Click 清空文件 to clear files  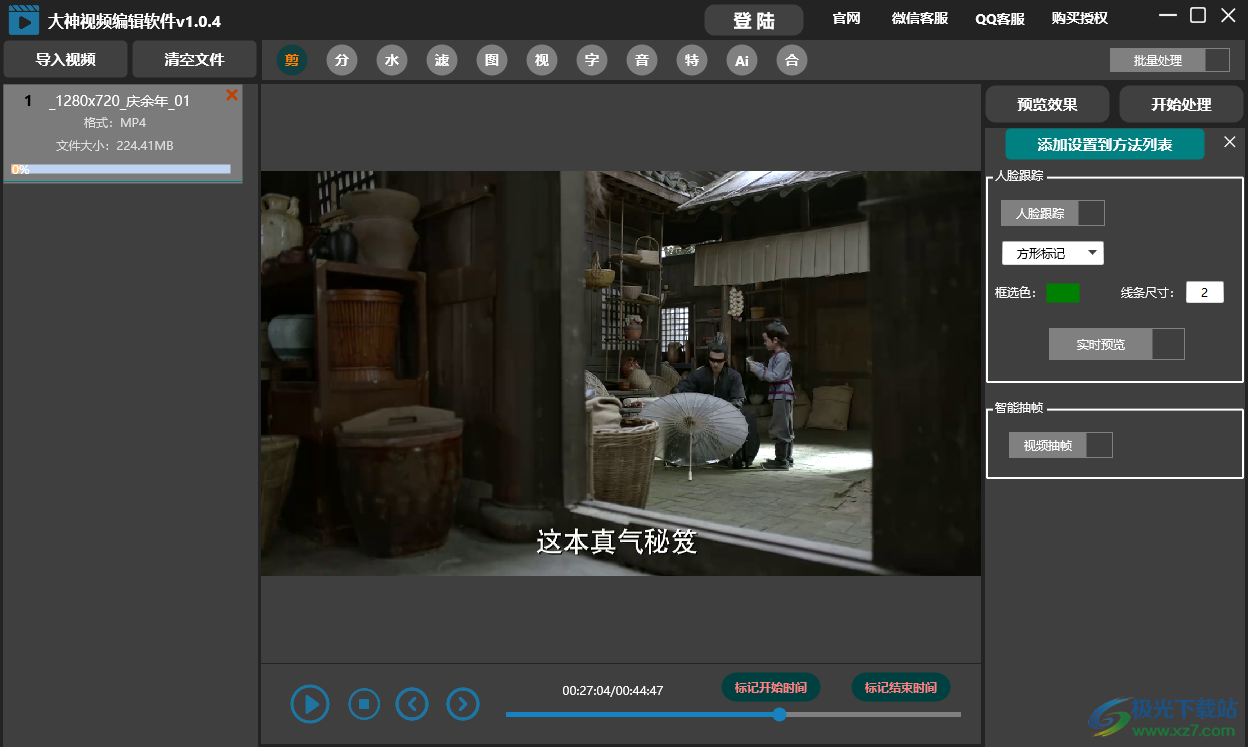point(195,59)
